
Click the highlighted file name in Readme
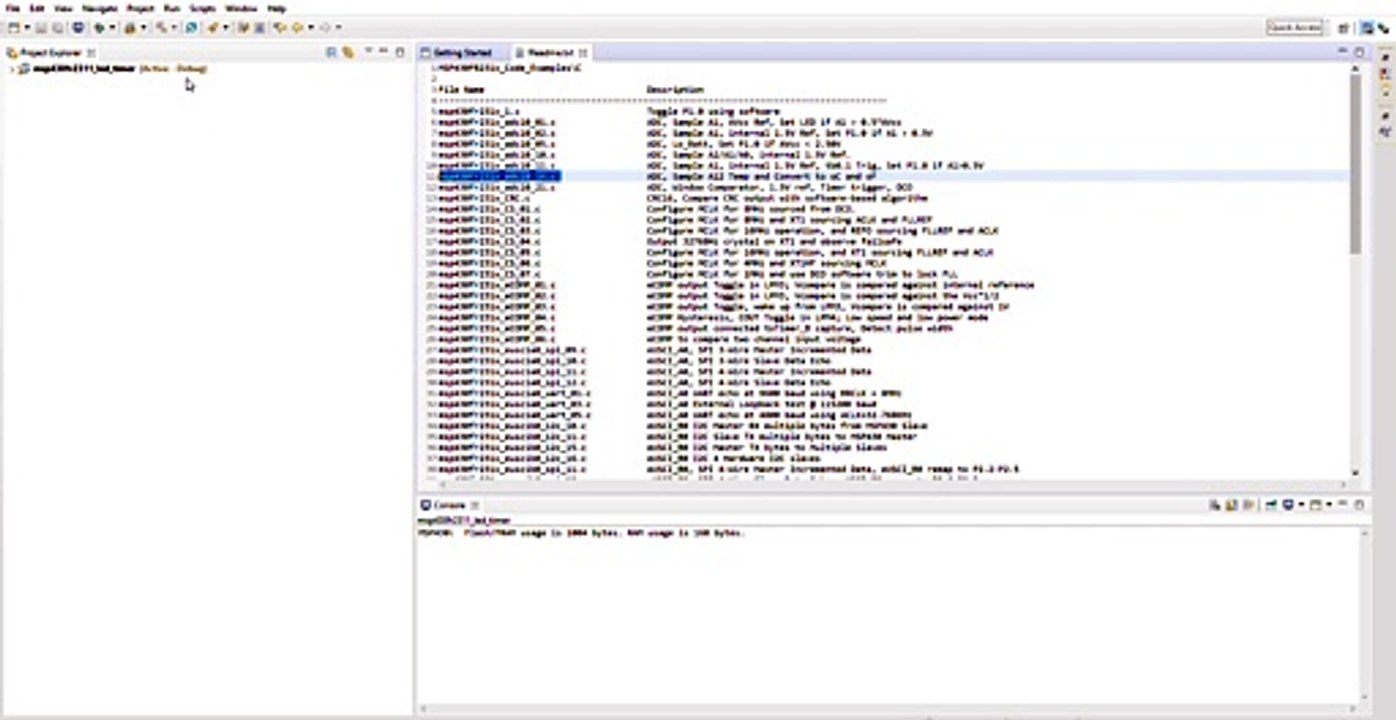click(499, 176)
